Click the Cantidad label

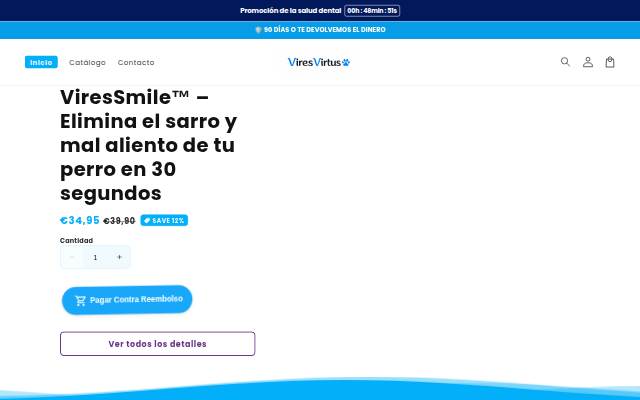tap(76, 240)
